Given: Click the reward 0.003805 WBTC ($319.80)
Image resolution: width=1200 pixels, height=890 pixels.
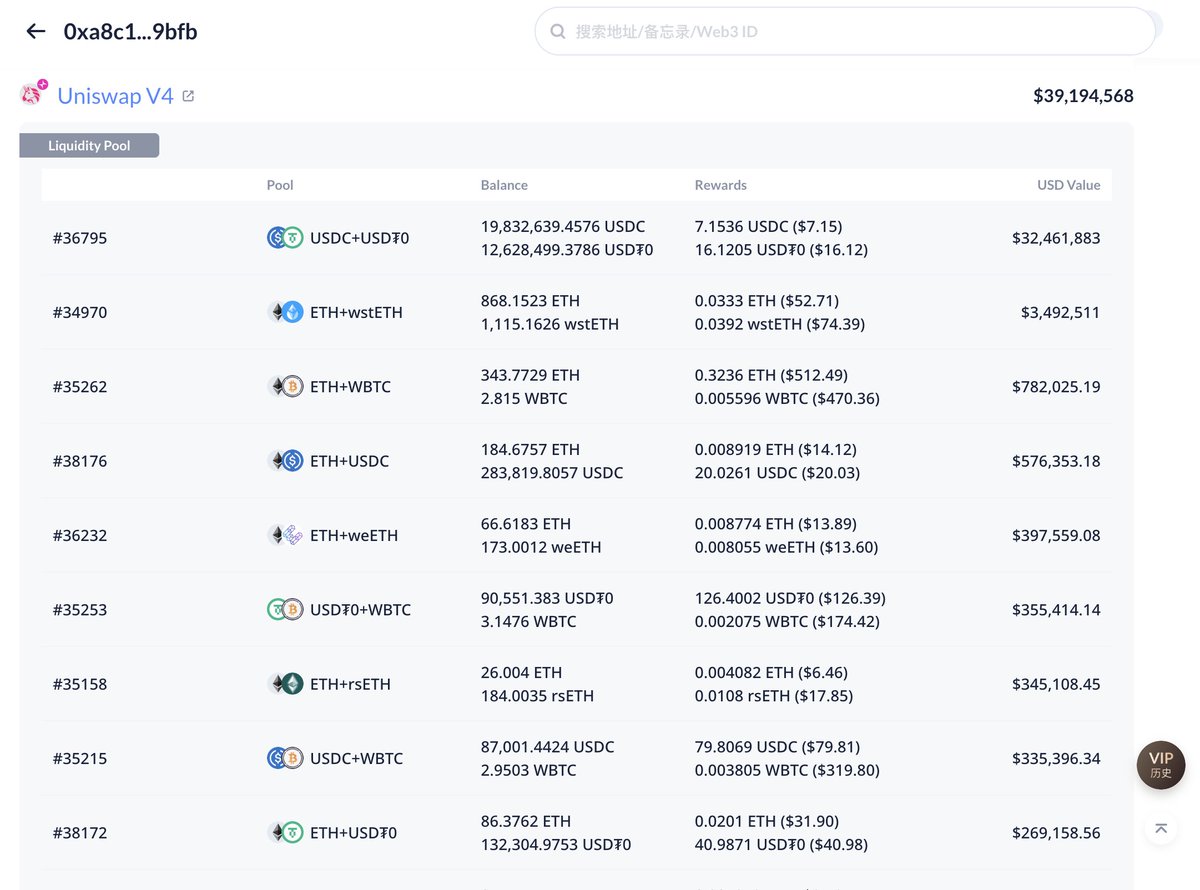Looking at the screenshot, I should pos(787,771).
